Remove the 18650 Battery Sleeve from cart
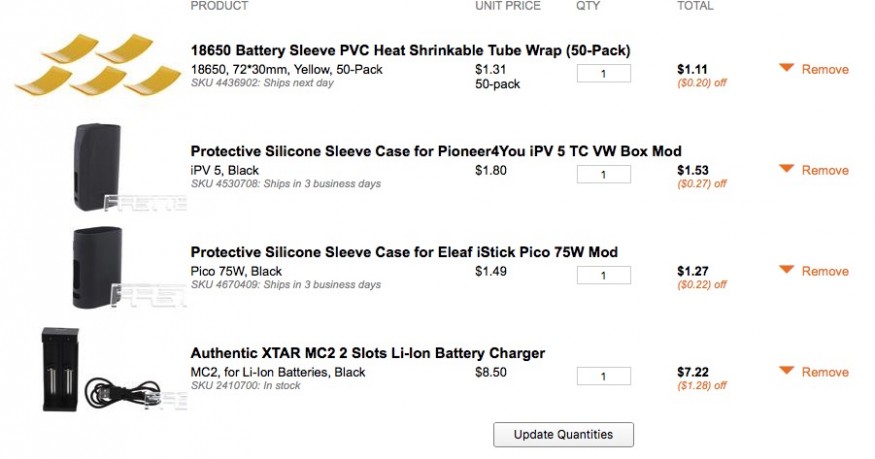The height and width of the screenshot is (459, 875). [825, 69]
